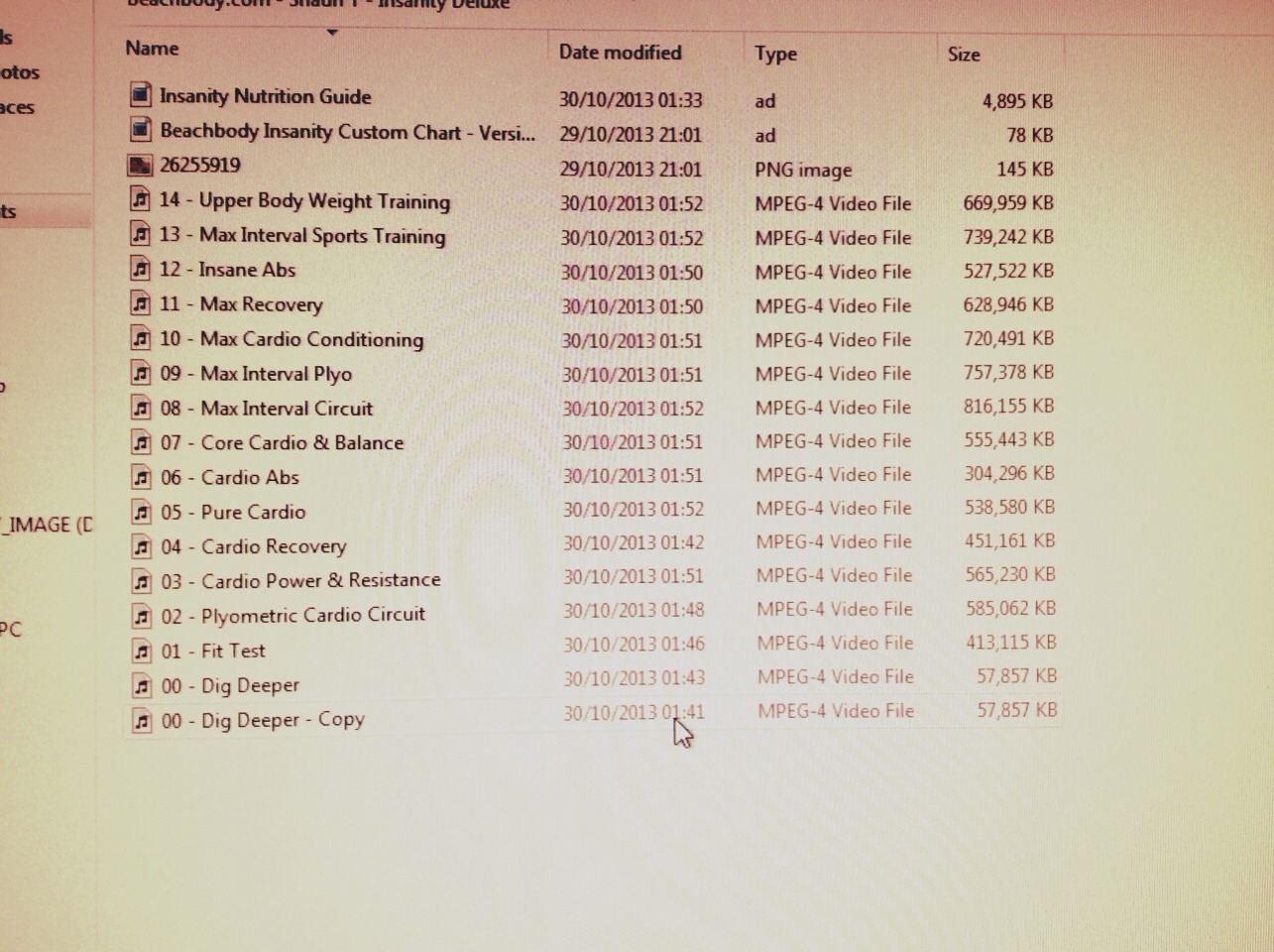Viewport: 1274px width, 952px height.
Task: Click the PNG image type cell
Action: pyautogui.click(x=803, y=170)
